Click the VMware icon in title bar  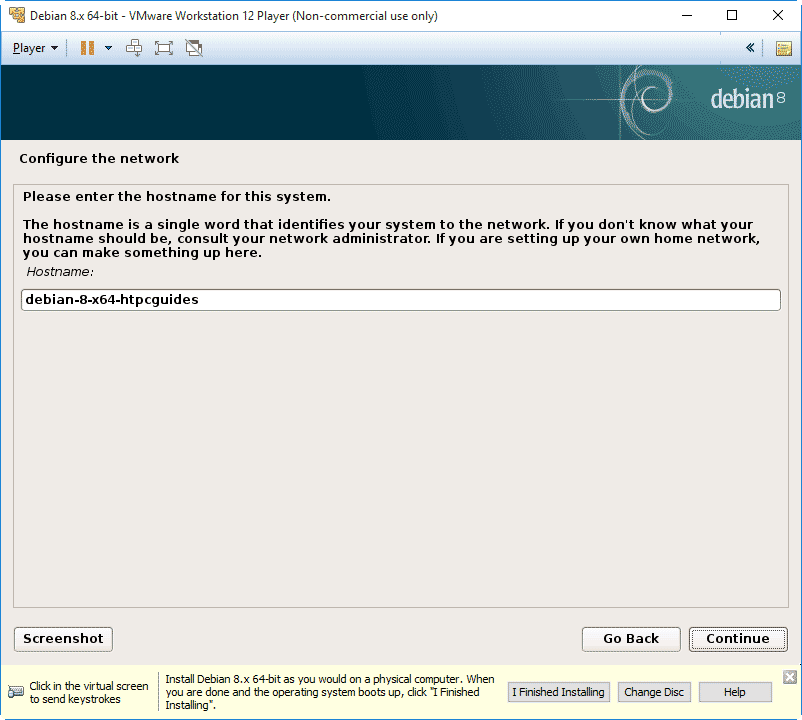[x=16, y=16]
